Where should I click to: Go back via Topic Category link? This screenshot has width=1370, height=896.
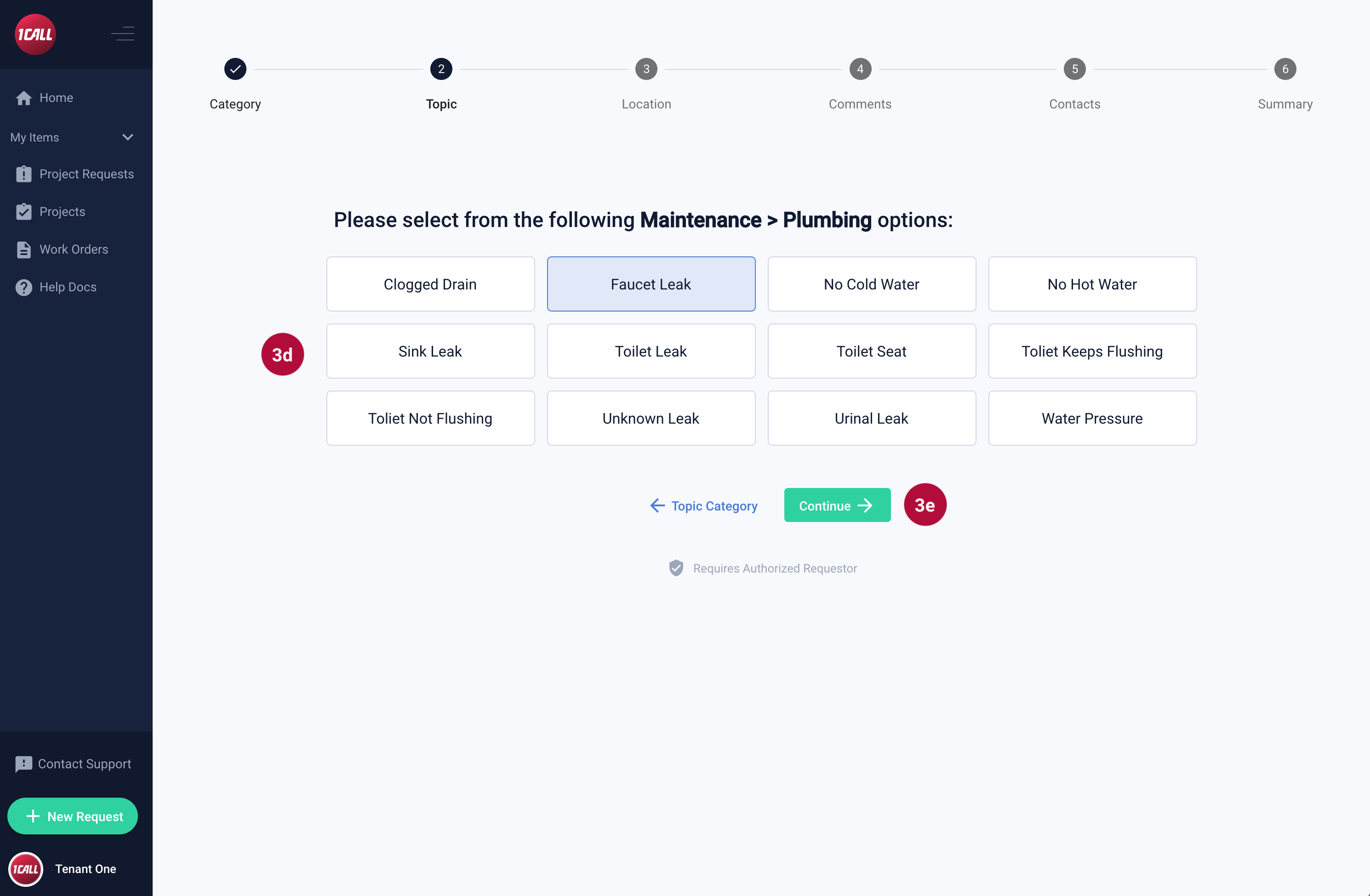point(703,506)
